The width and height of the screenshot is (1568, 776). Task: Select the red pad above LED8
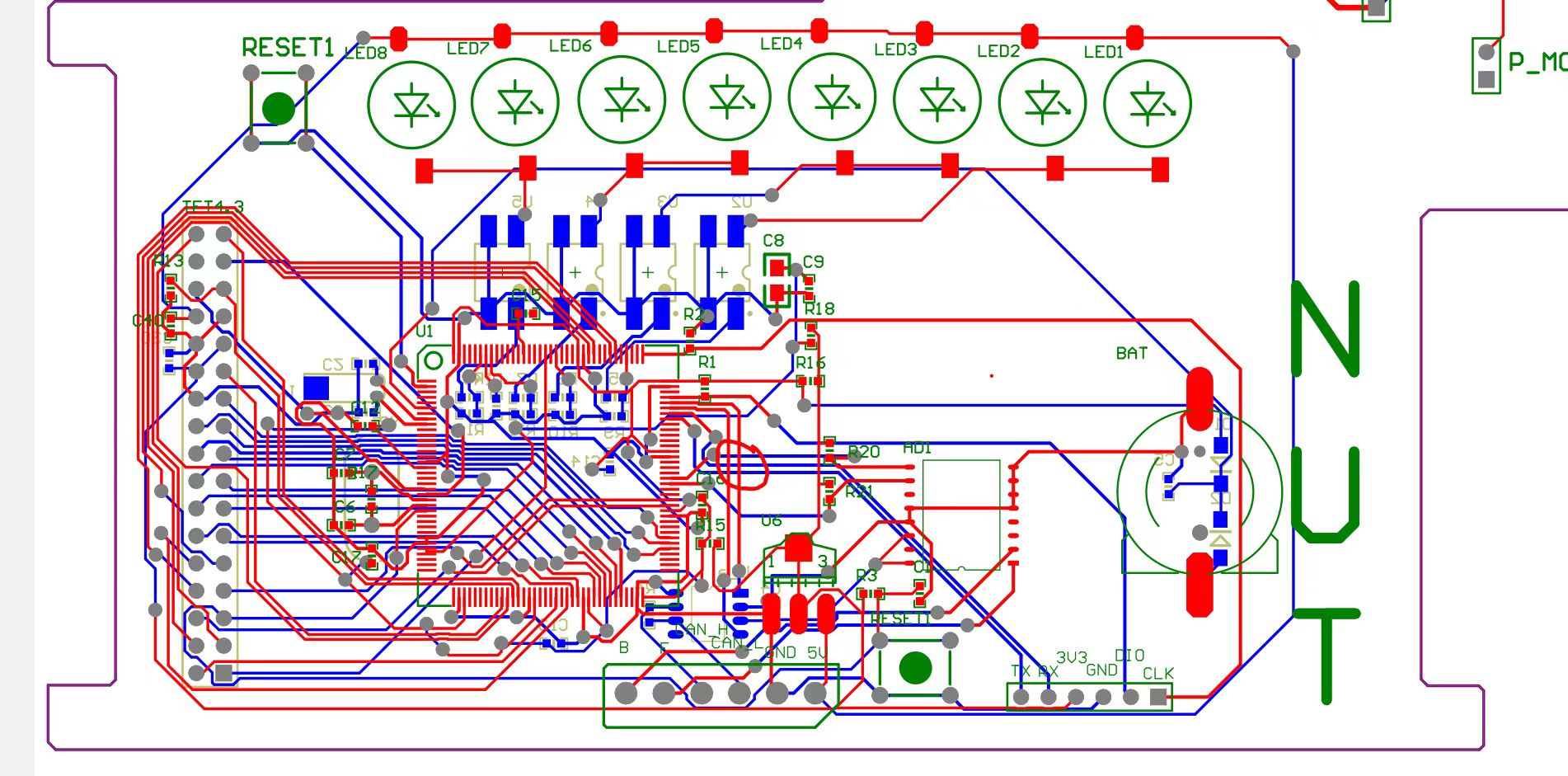point(398,38)
